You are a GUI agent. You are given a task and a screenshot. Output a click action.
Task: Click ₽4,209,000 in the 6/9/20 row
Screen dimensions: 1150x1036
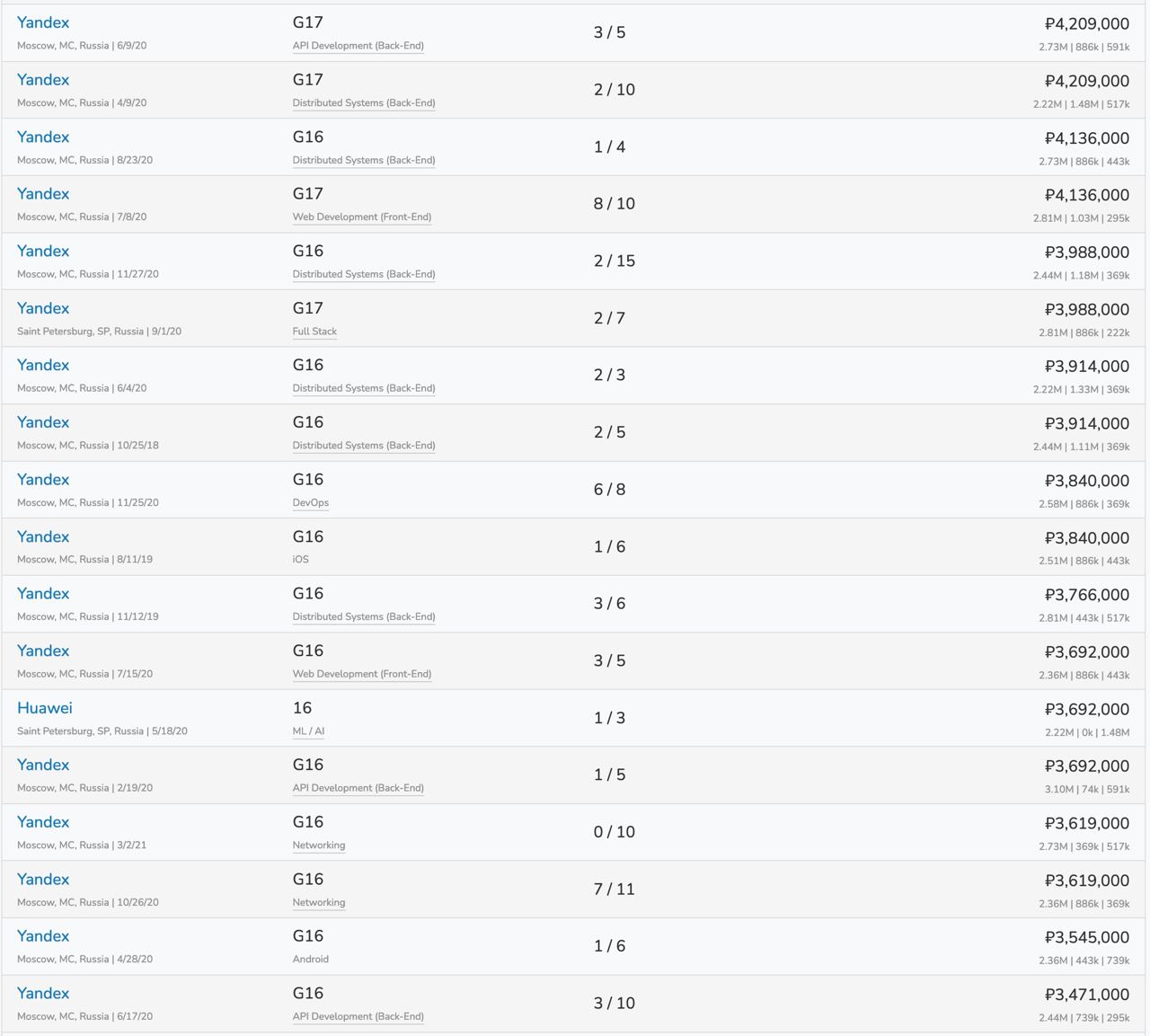(x=1087, y=24)
